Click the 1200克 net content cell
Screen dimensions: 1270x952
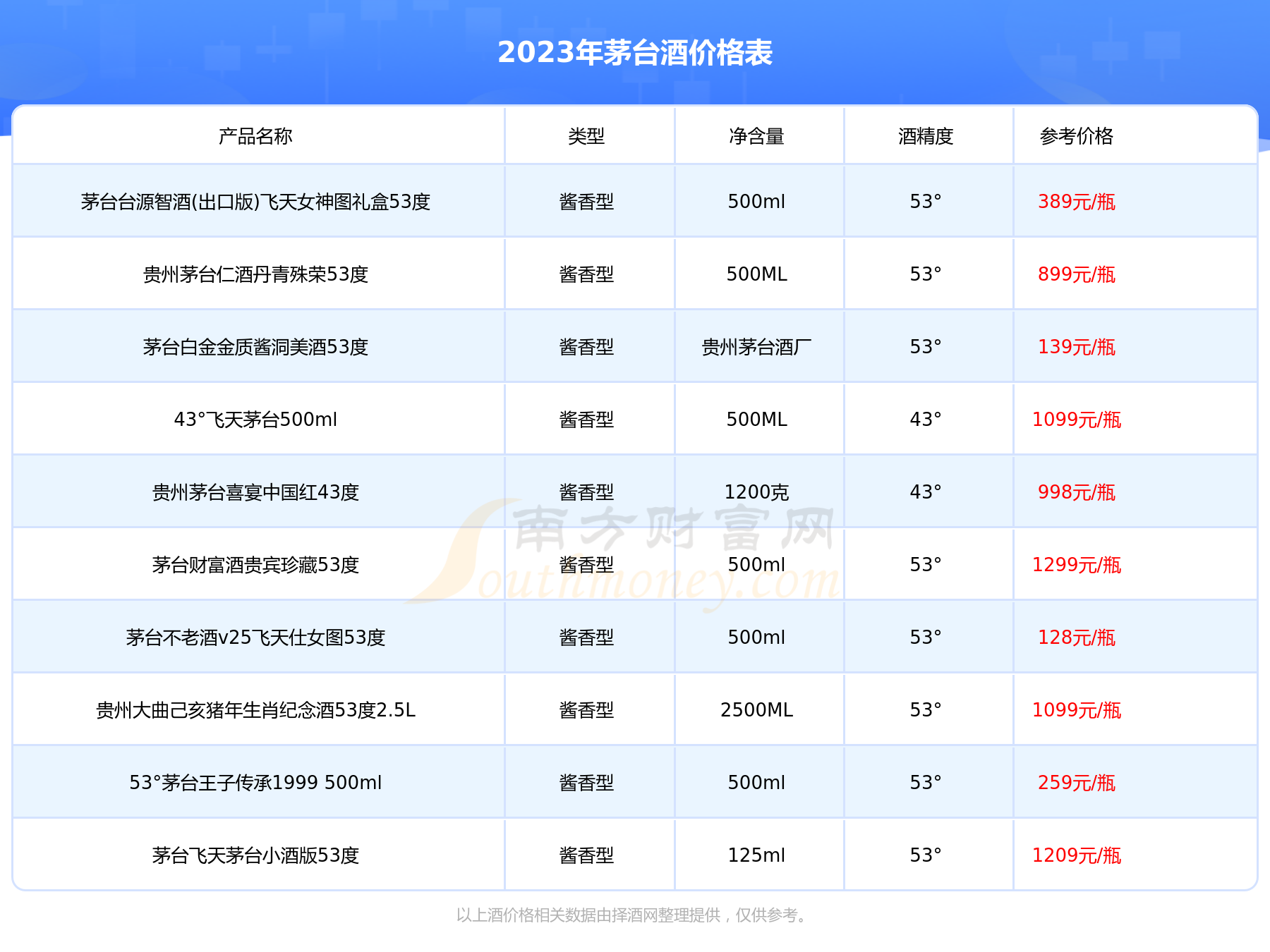pos(756,493)
